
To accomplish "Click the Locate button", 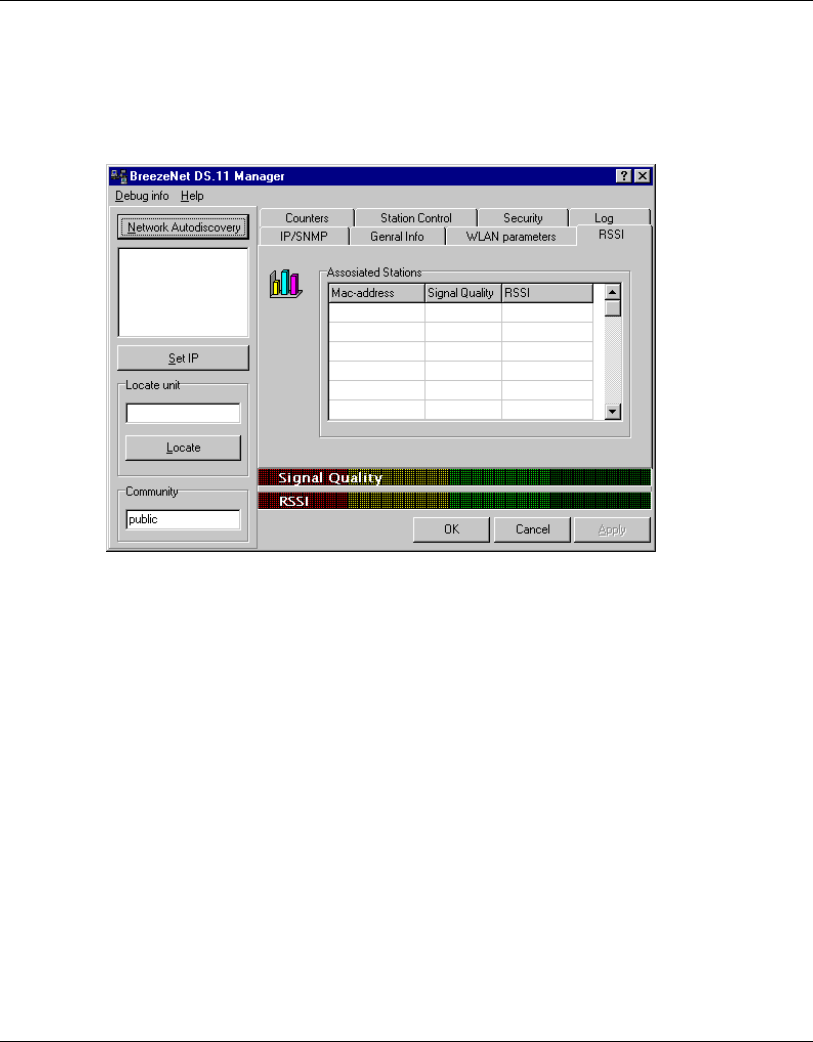I will click(183, 448).
